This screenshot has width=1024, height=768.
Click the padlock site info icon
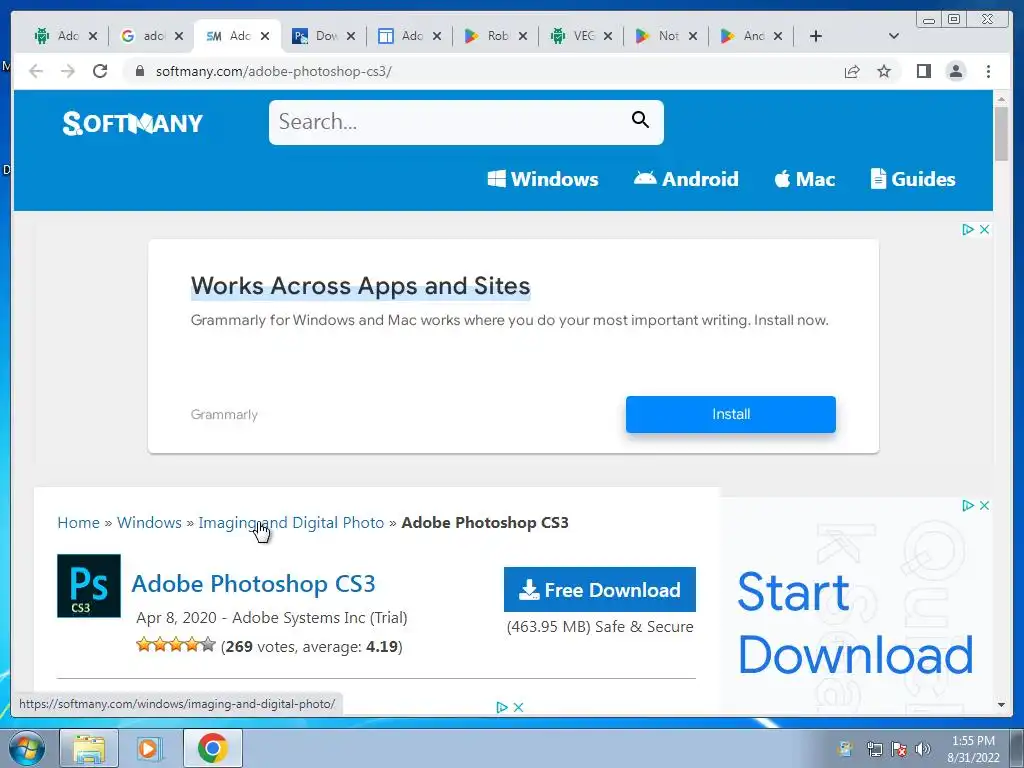pos(140,71)
